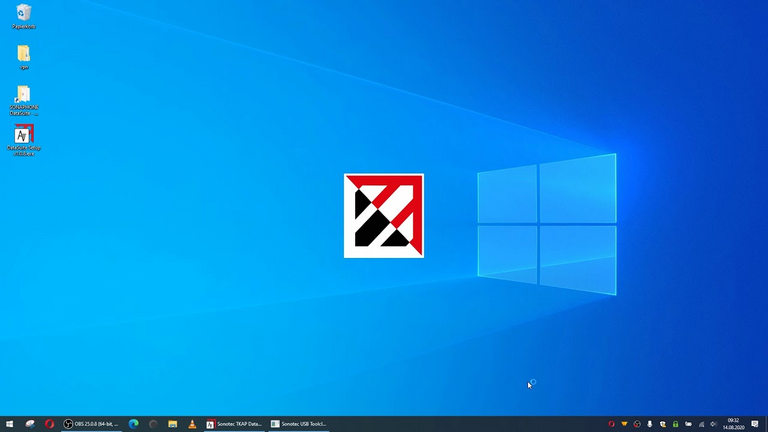Screen dimensions: 768x432
Task: Click the microphone icon in the system tray
Action: coord(650,424)
